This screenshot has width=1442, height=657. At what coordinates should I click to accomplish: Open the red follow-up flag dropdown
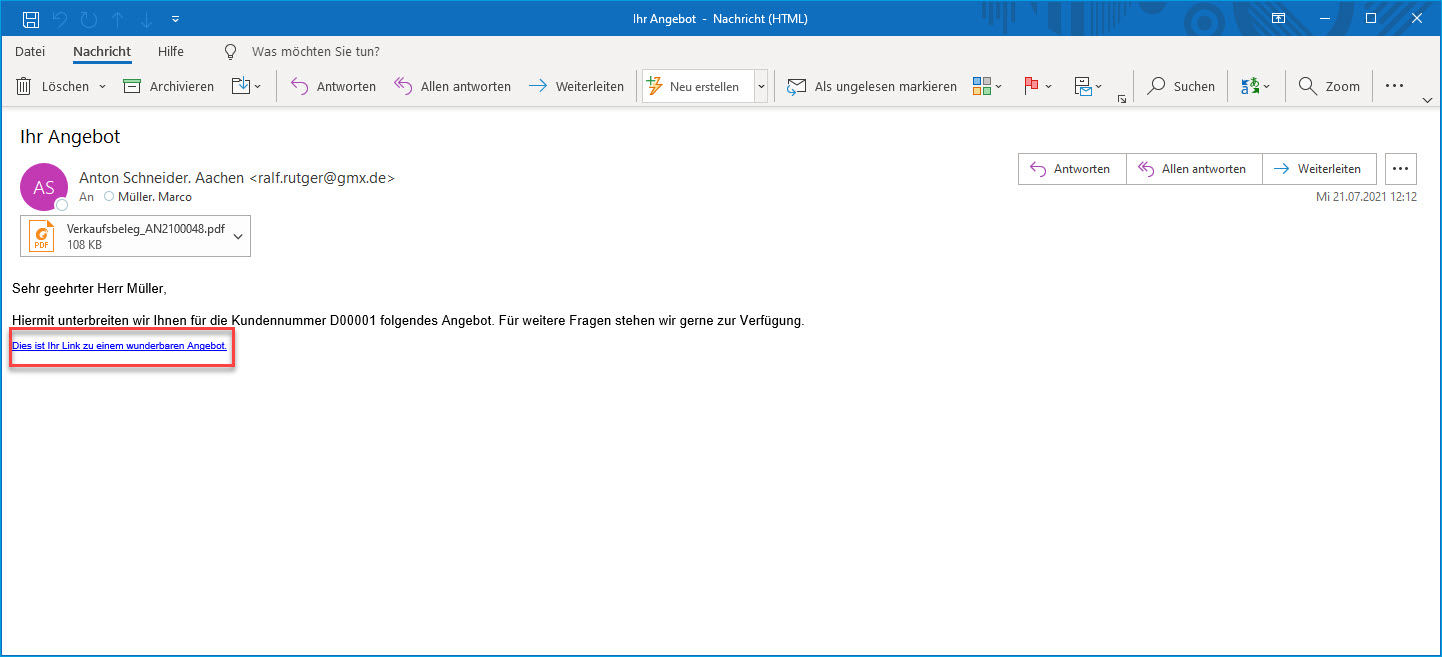click(1038, 87)
